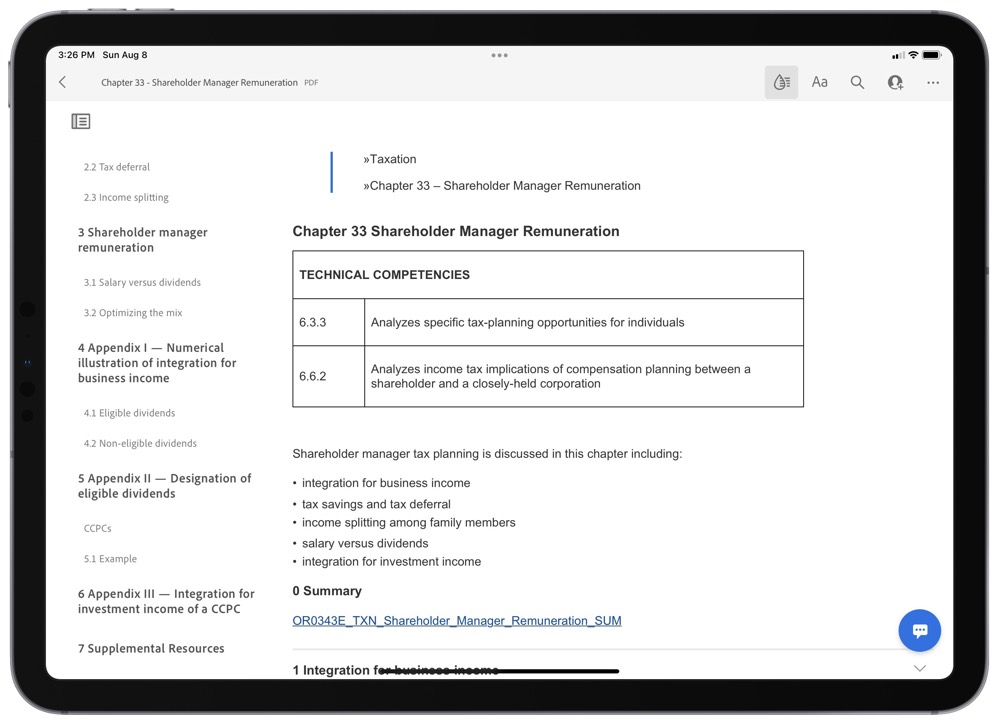
Task: Go to 4.2 Non-eligible dividends in outline
Action: [140, 444]
